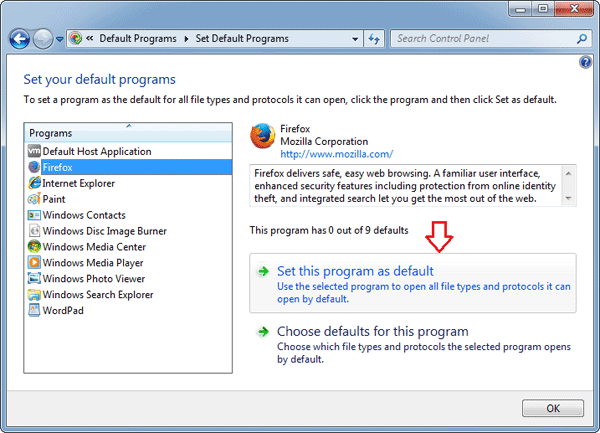600x433 pixels.
Task: Click the large Firefox logo
Action: tap(262, 136)
